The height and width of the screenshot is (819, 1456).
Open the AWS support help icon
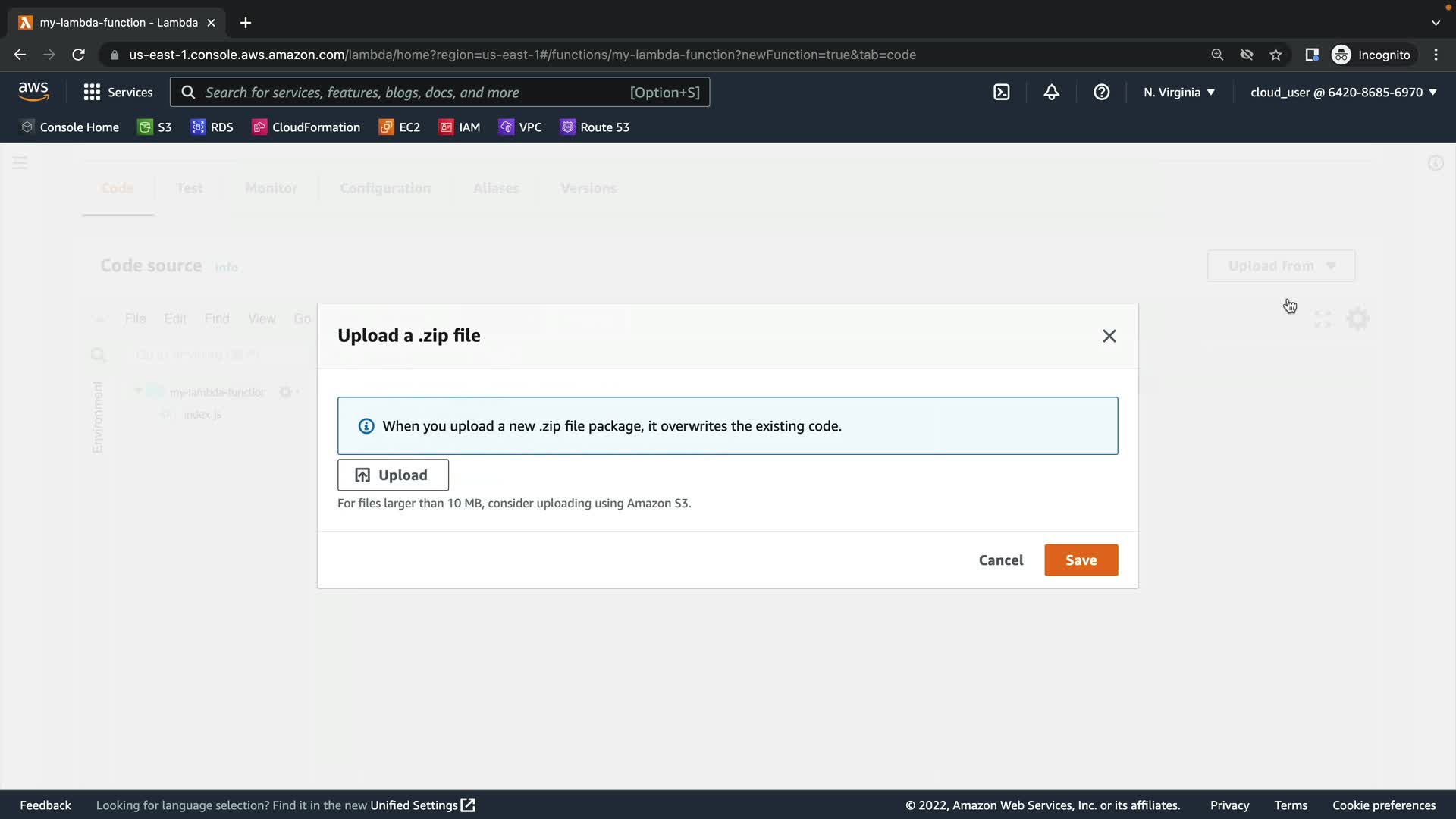pyautogui.click(x=1101, y=93)
